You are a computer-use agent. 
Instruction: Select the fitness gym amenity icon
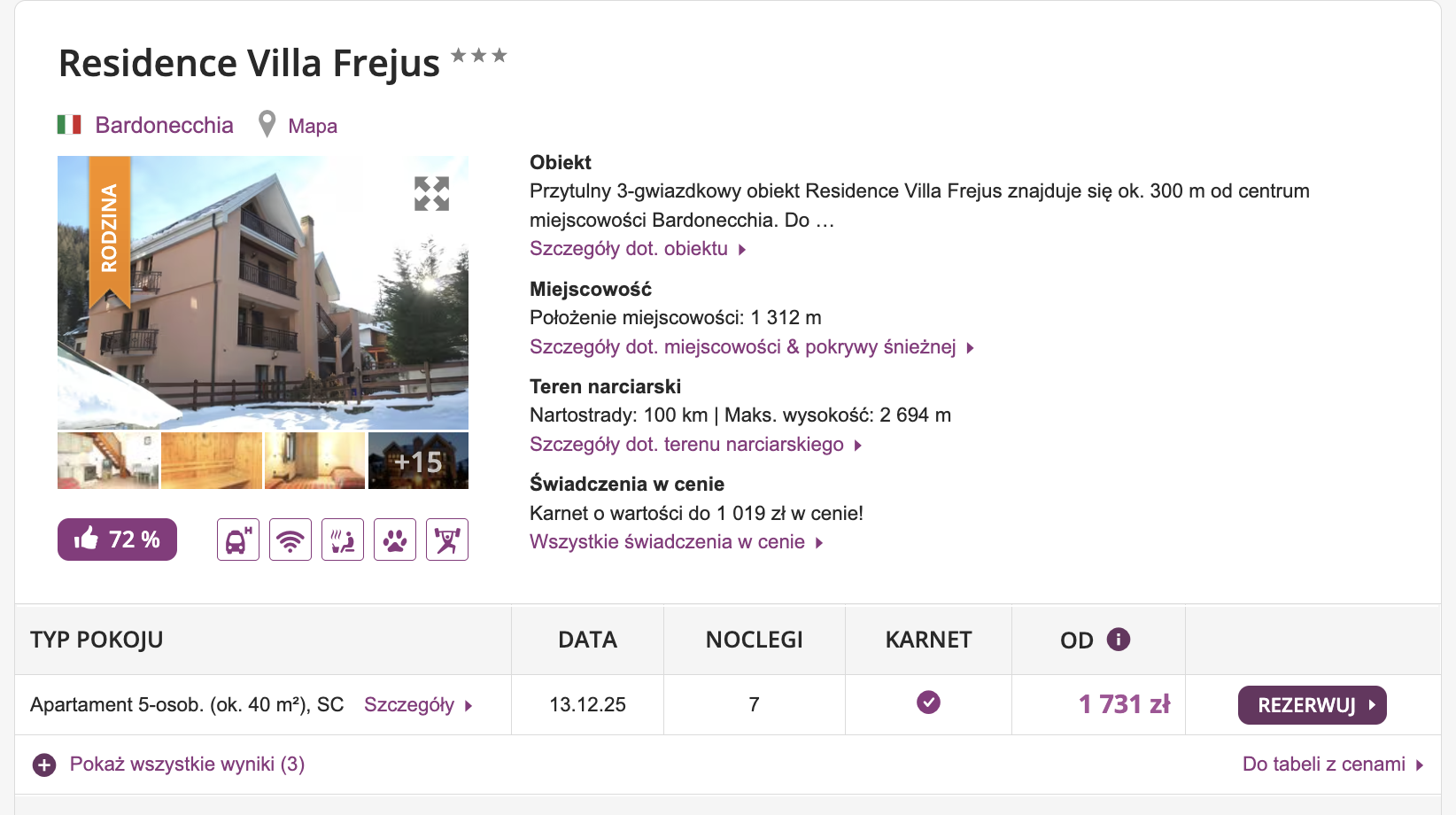click(x=446, y=539)
